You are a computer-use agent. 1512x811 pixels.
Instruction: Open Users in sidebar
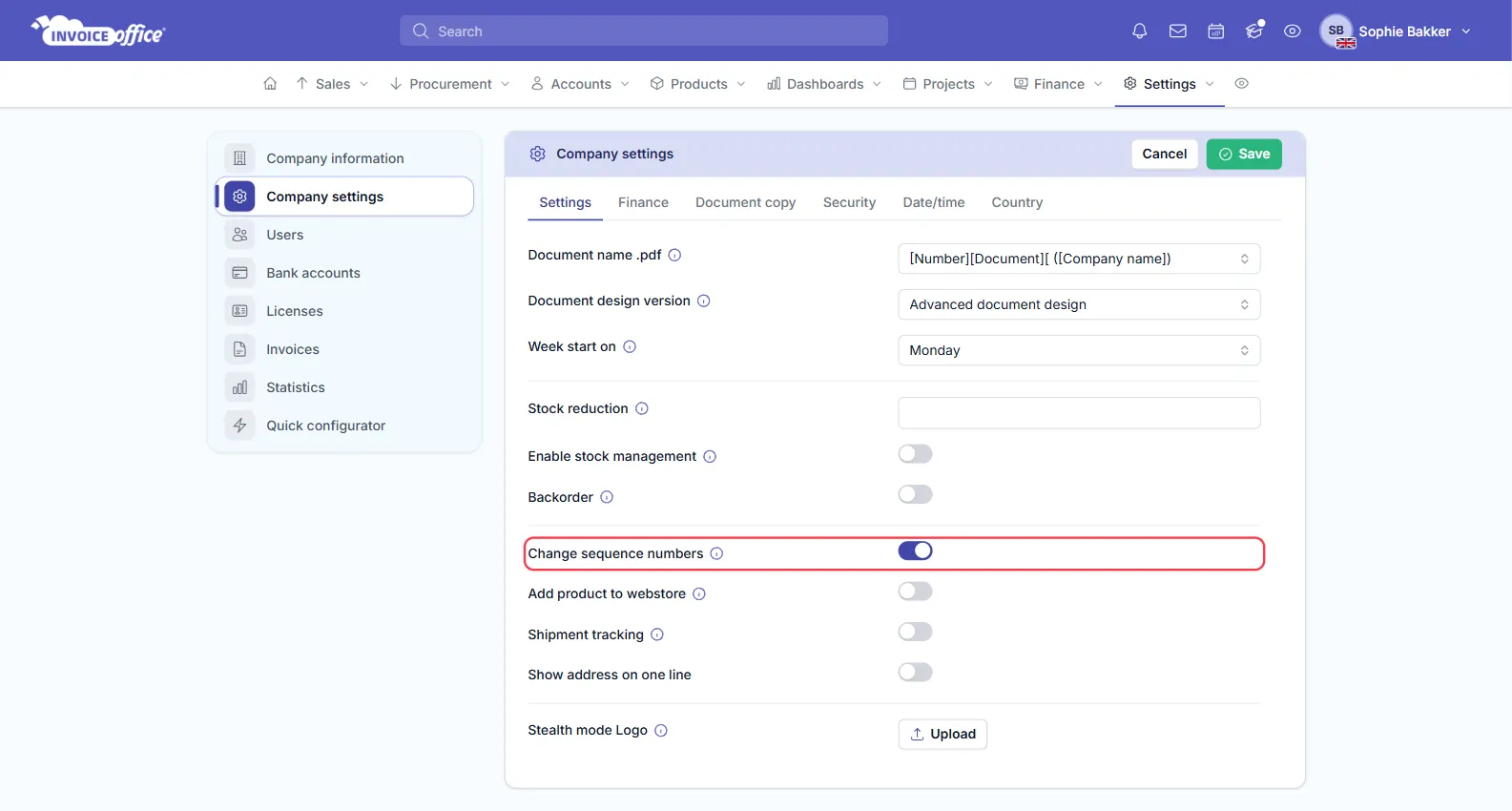point(344,235)
